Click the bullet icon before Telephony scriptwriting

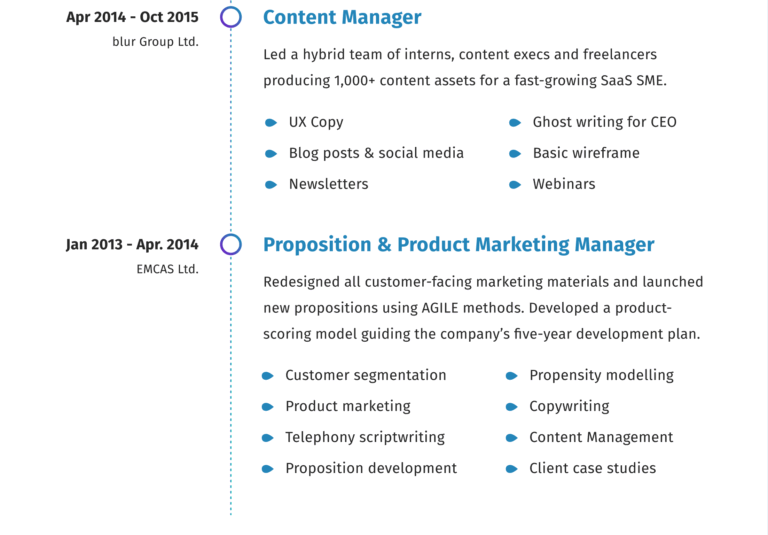click(267, 438)
